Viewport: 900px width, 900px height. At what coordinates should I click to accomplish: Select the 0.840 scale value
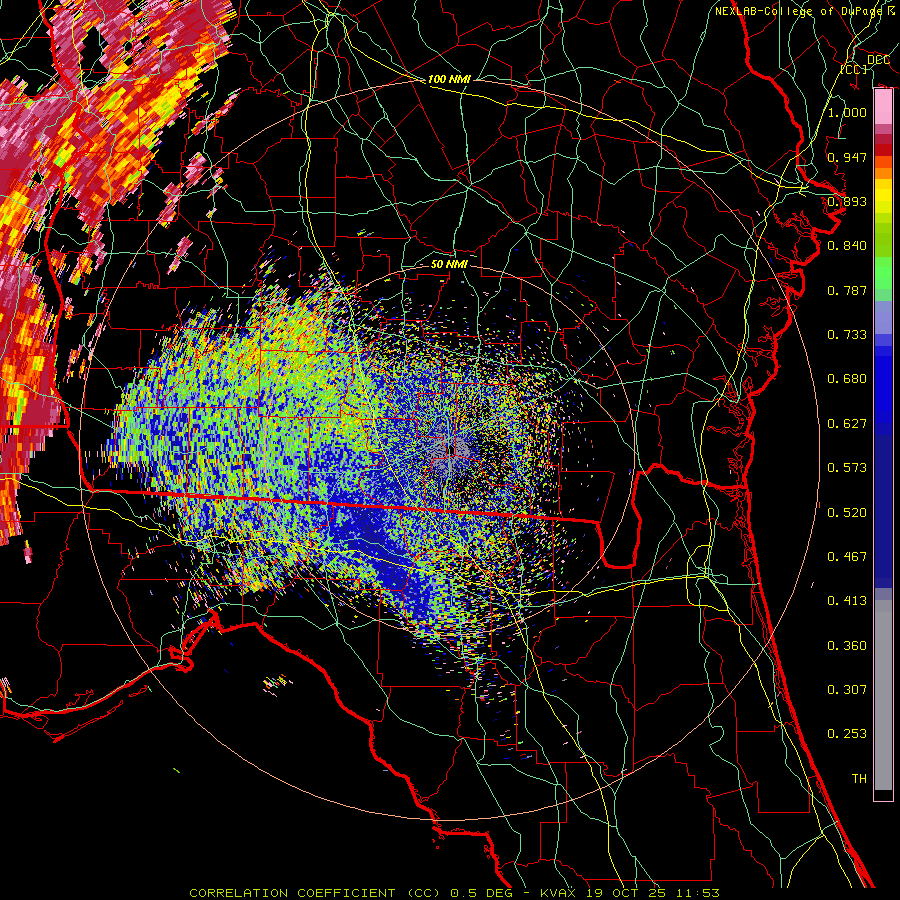pos(847,246)
